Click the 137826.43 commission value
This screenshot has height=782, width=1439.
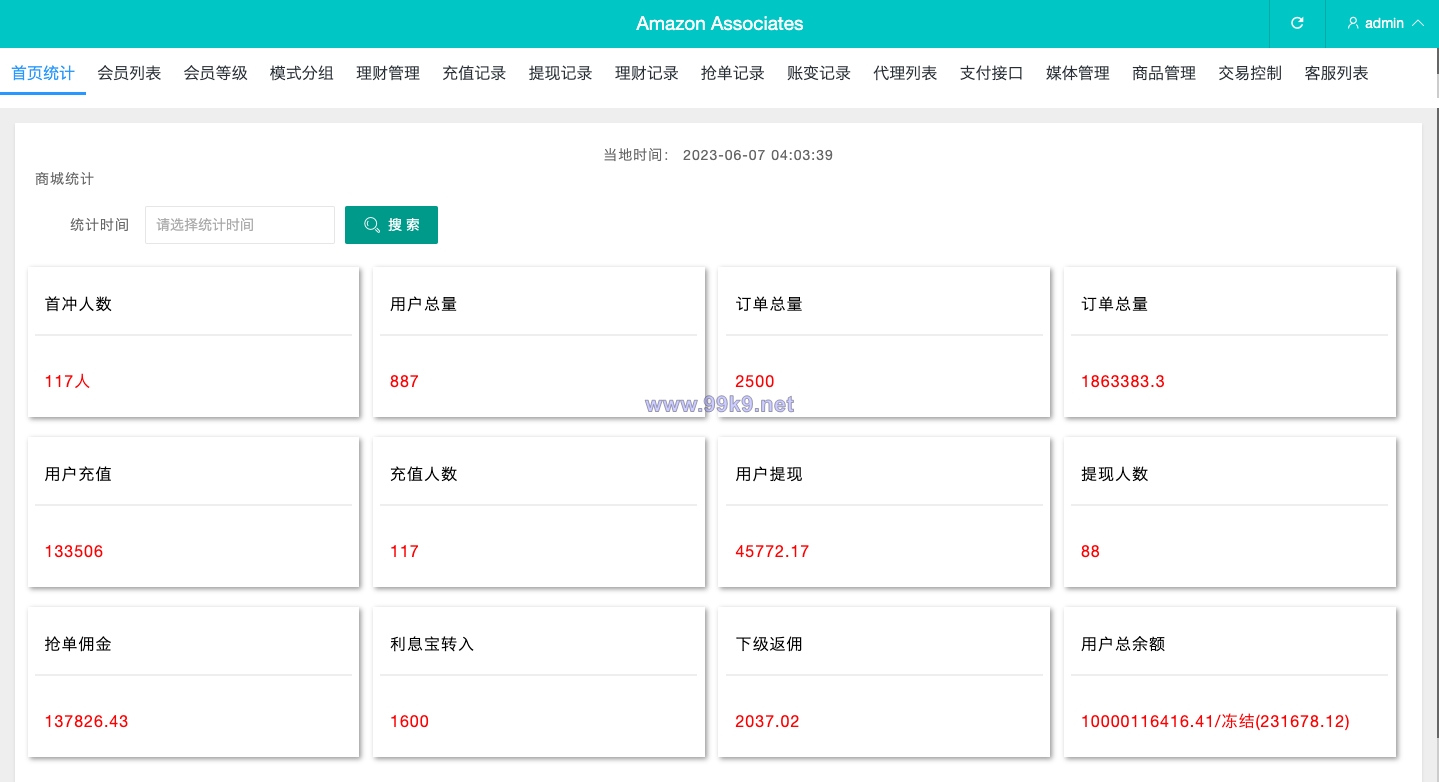click(87, 721)
